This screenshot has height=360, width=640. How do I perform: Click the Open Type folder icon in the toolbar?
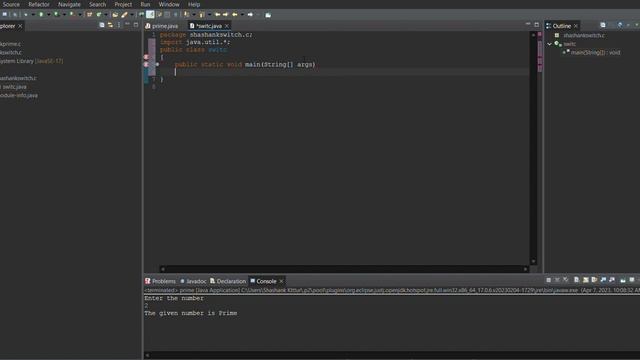[x=115, y=14]
